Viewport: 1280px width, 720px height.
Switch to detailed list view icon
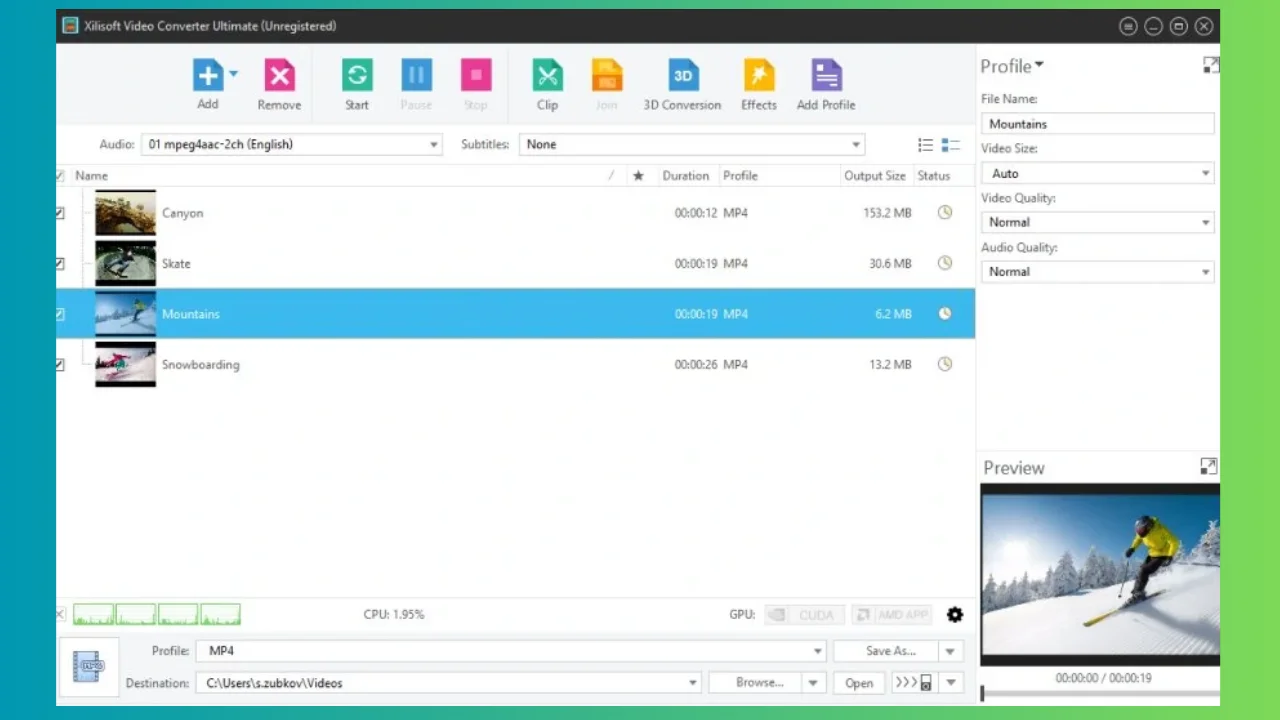click(950, 145)
